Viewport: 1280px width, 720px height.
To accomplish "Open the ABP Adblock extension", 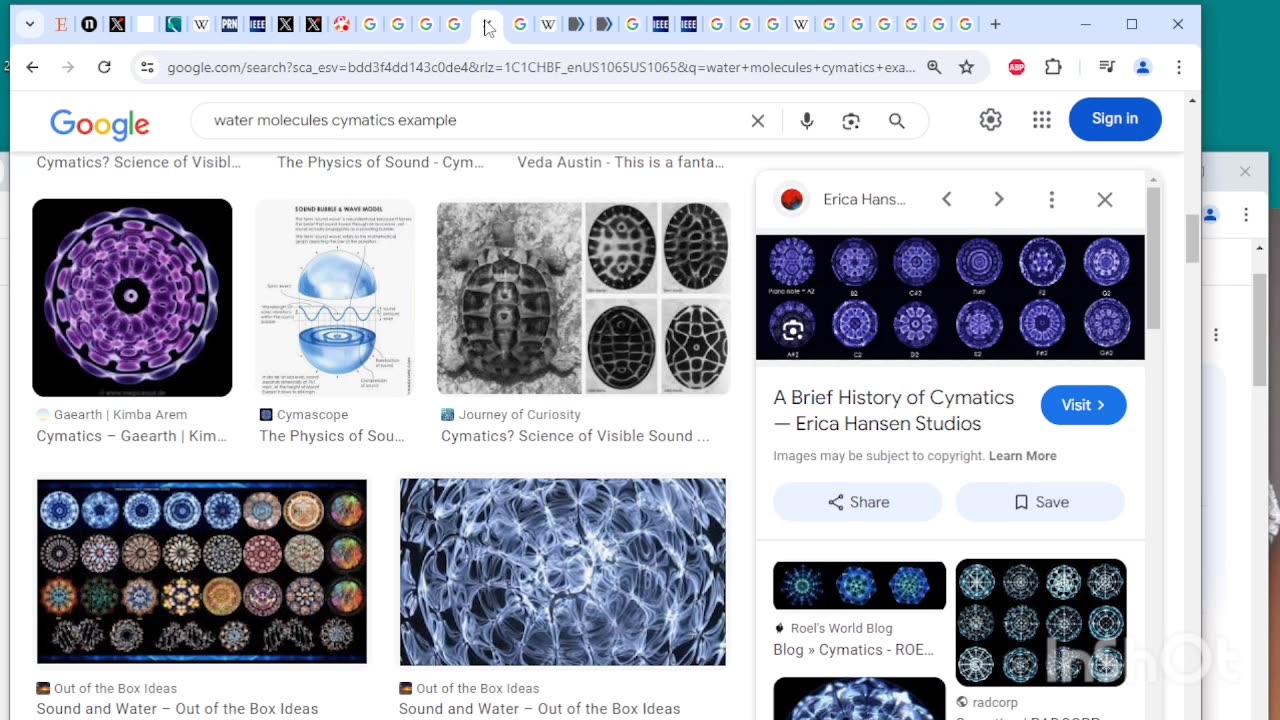I will (x=1016, y=67).
